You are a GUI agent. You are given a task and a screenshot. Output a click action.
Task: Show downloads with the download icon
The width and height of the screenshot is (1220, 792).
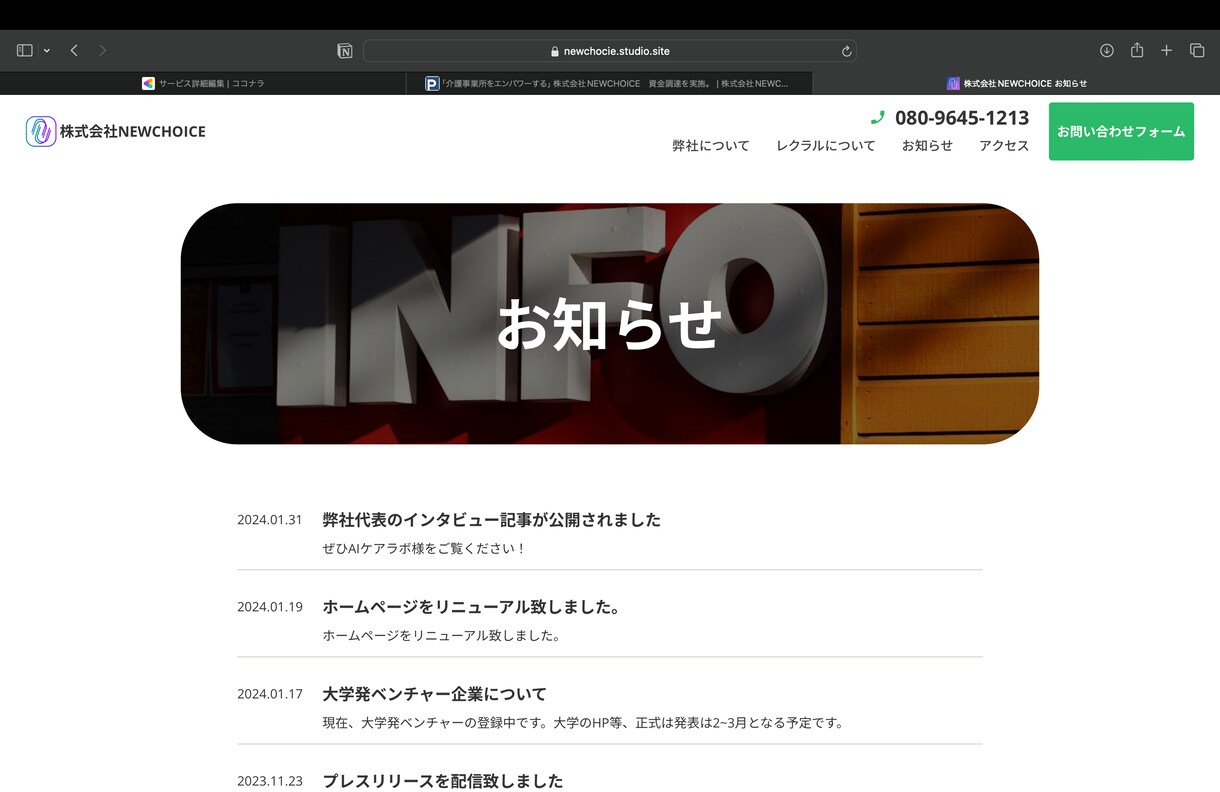pos(1107,50)
